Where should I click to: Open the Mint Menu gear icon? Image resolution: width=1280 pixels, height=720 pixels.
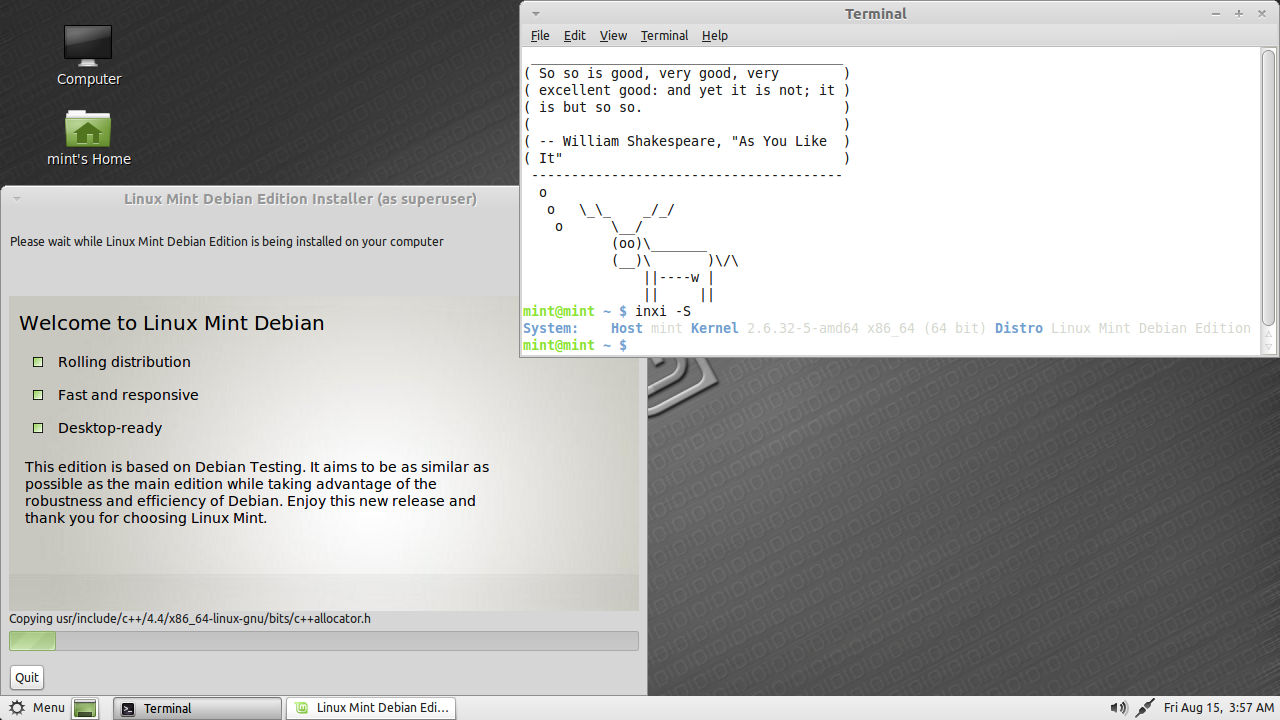coord(17,708)
